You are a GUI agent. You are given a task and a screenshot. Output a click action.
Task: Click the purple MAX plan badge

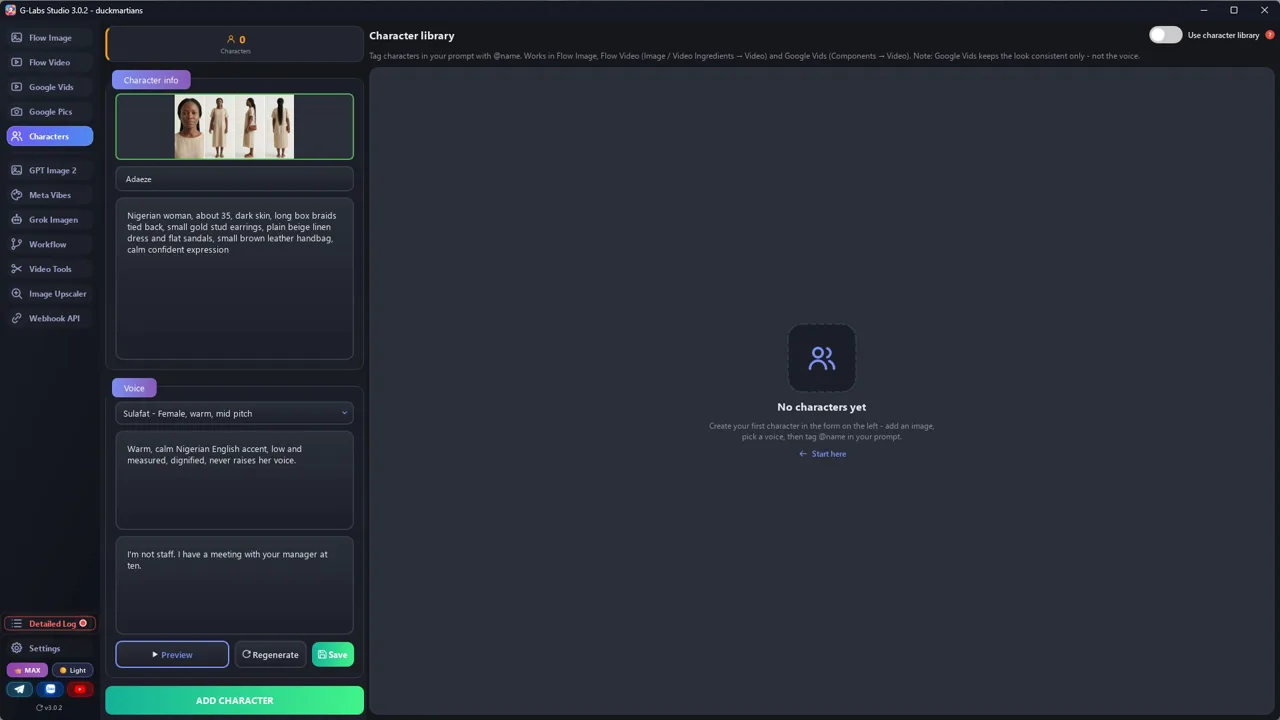pyautogui.click(x=27, y=670)
